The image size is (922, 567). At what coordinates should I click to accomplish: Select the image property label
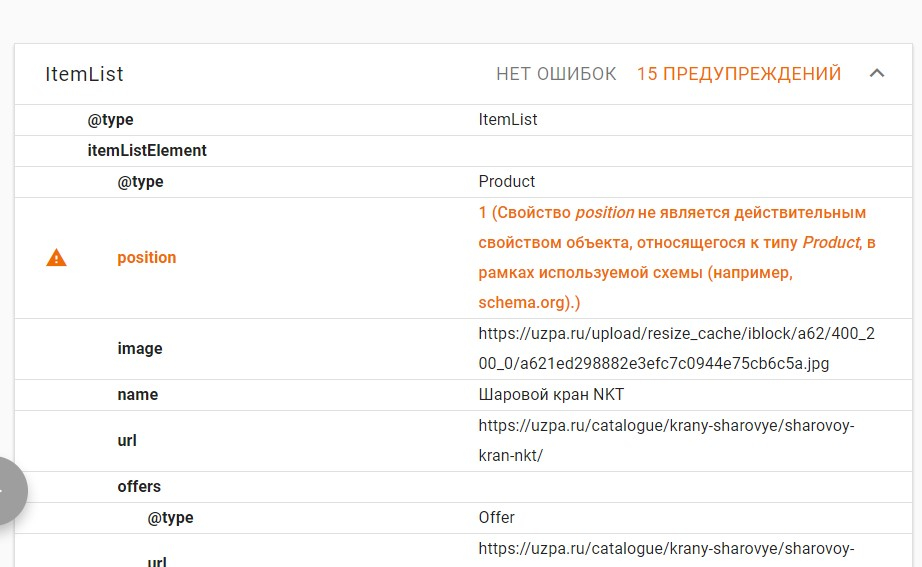140,349
